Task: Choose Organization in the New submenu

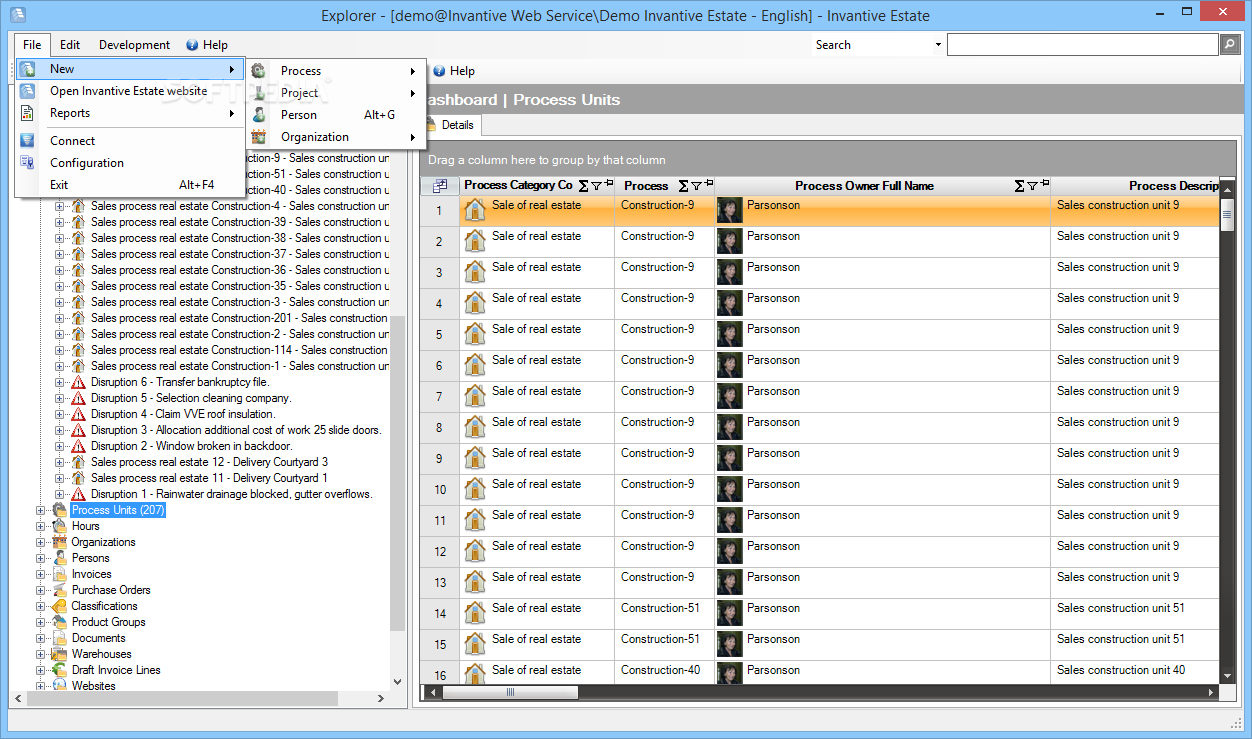Action: click(336, 137)
